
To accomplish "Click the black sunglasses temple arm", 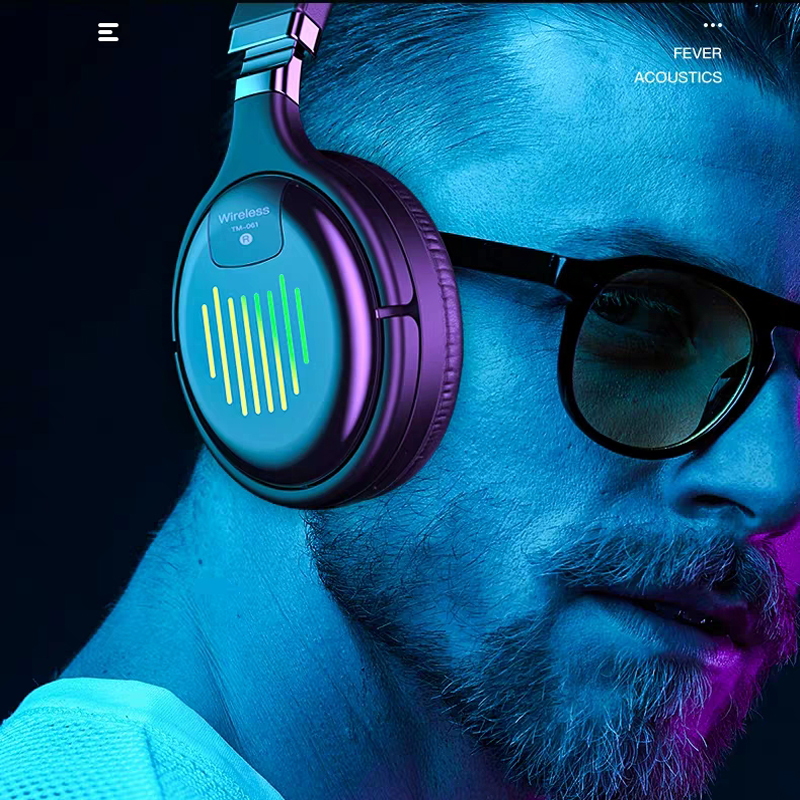I will click(x=500, y=255).
